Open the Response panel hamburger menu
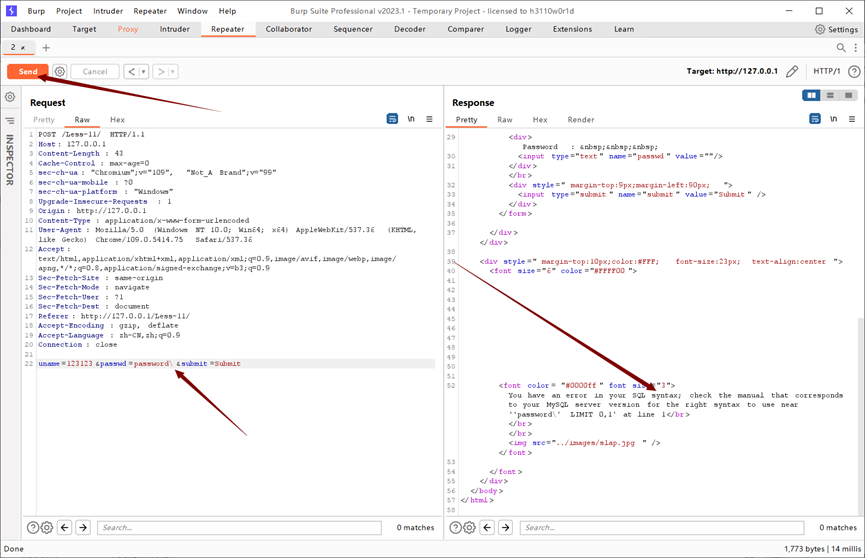The height and width of the screenshot is (558, 865). click(x=852, y=119)
